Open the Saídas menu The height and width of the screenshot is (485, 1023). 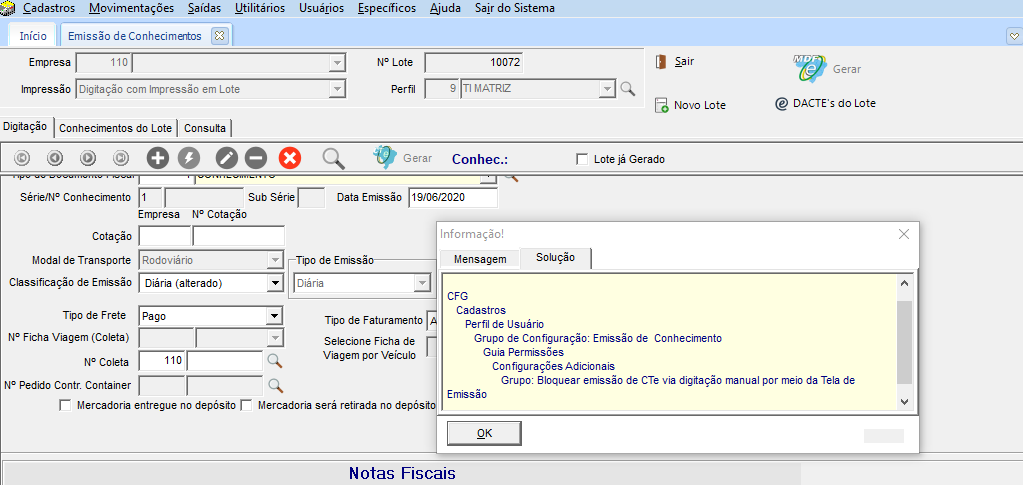(204, 8)
